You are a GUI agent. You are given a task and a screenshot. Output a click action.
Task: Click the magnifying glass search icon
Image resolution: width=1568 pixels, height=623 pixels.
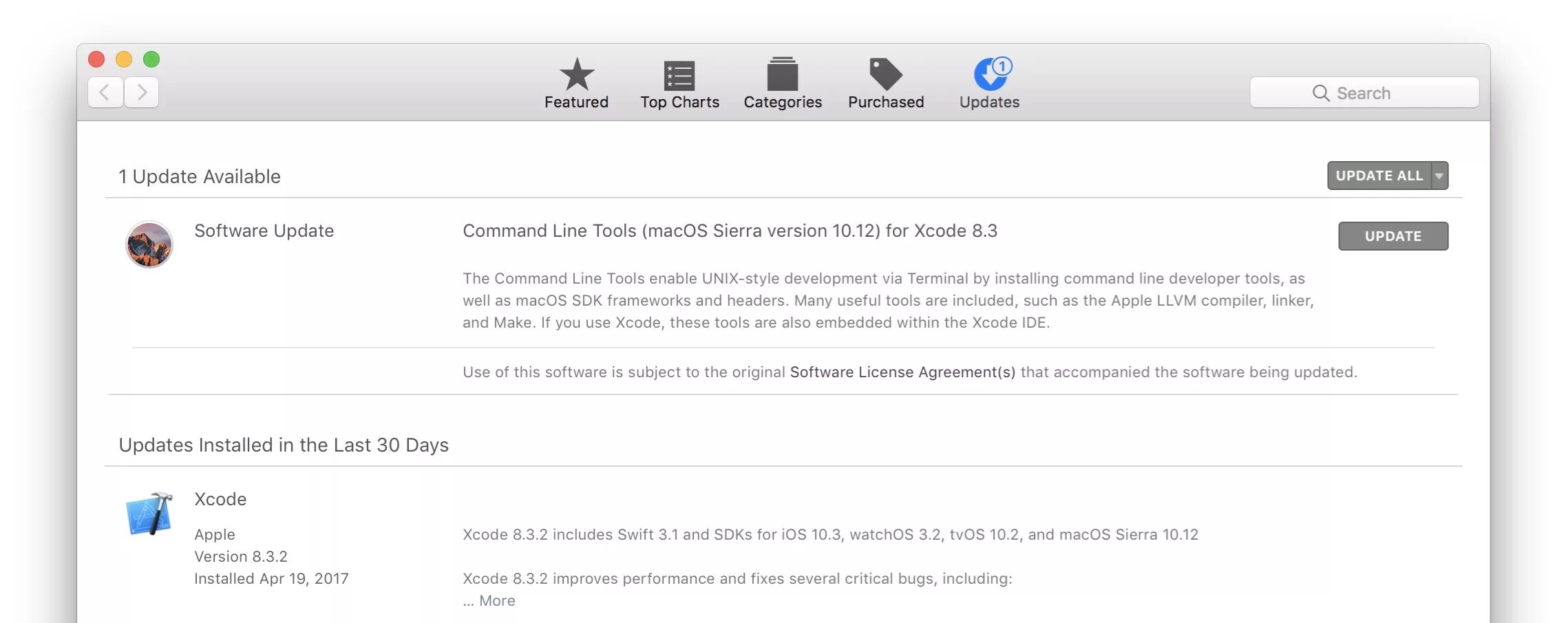point(1321,93)
